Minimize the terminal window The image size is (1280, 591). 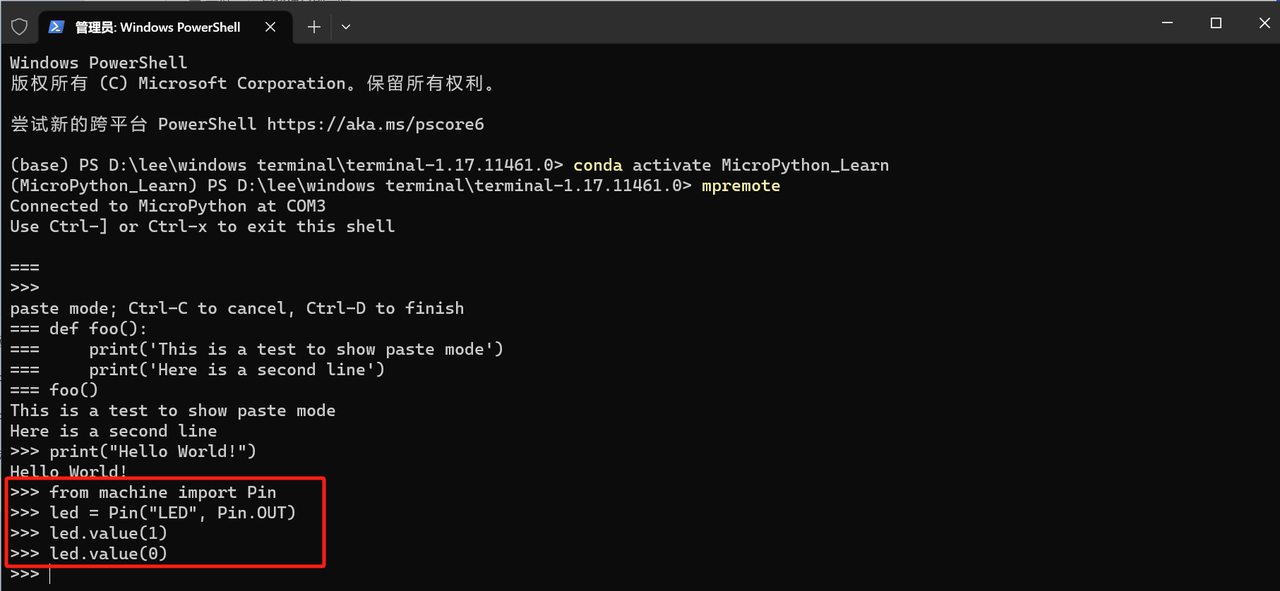point(1166,22)
